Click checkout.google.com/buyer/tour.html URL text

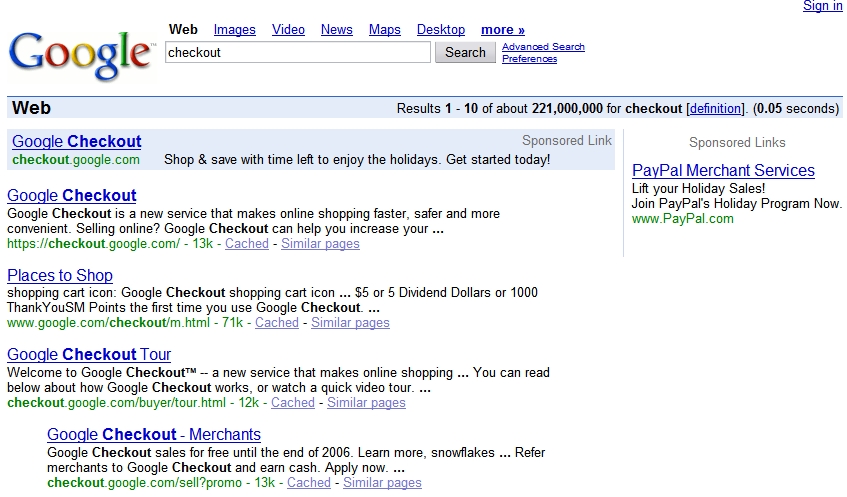116,402
